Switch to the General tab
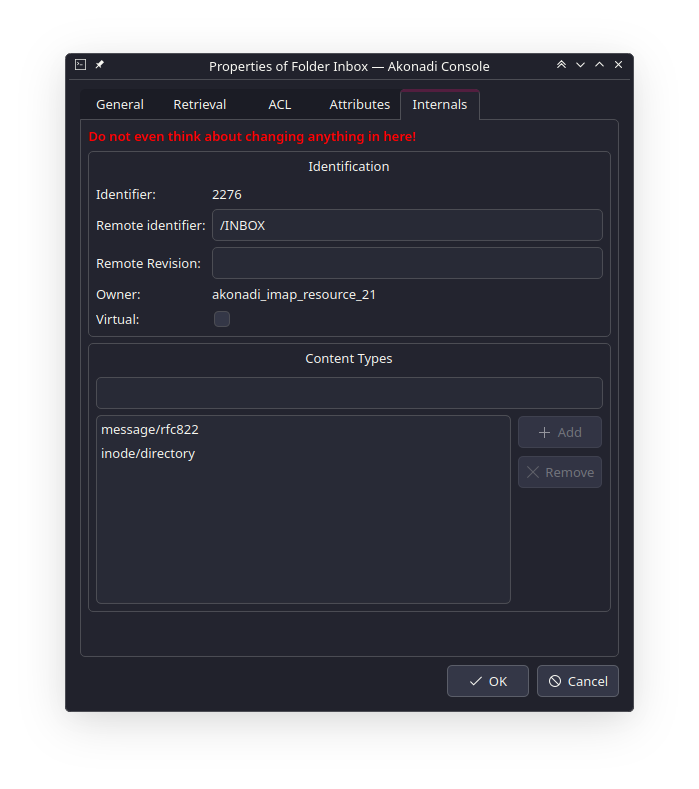Screen dimensions: 699x789 [x=120, y=105]
